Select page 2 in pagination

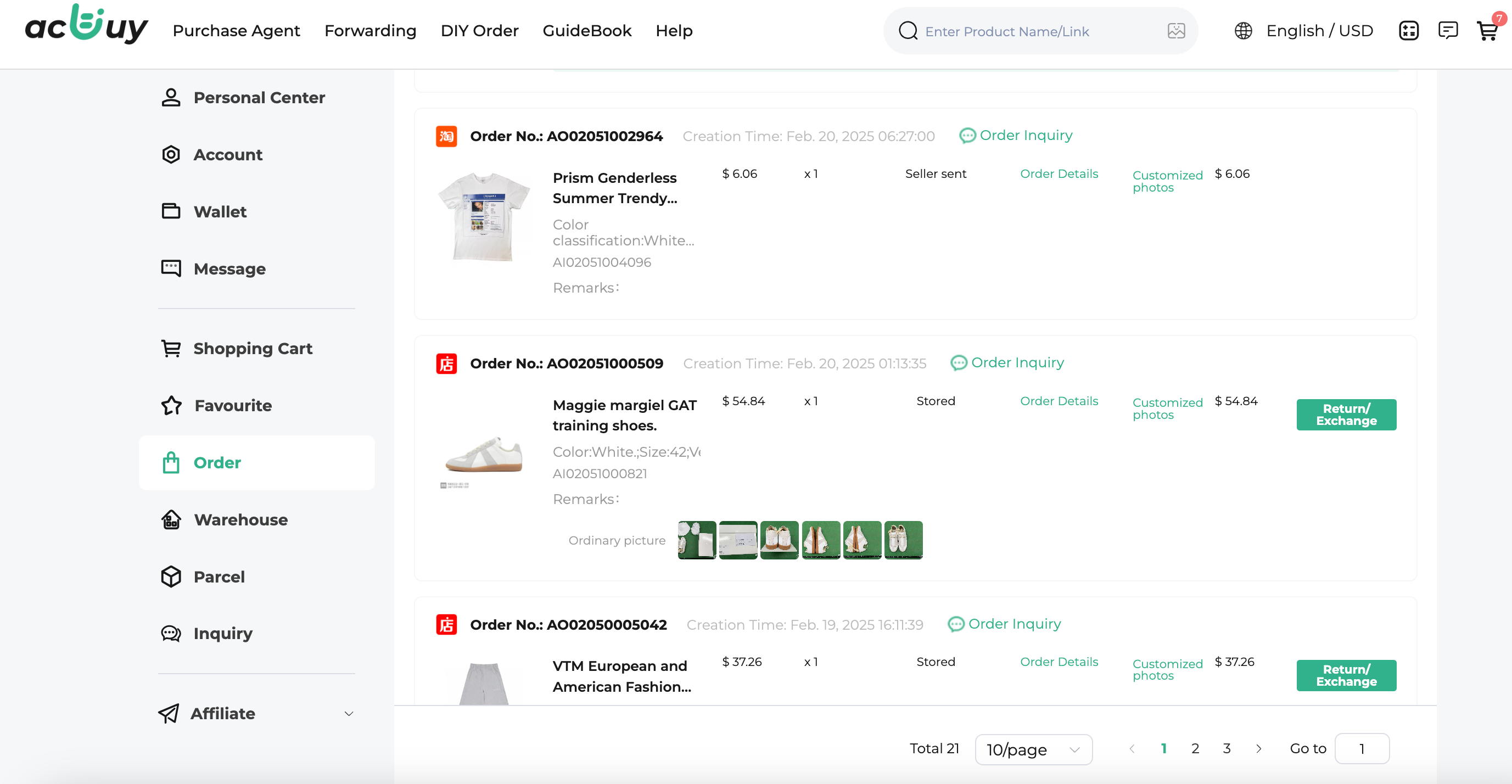coord(1195,749)
